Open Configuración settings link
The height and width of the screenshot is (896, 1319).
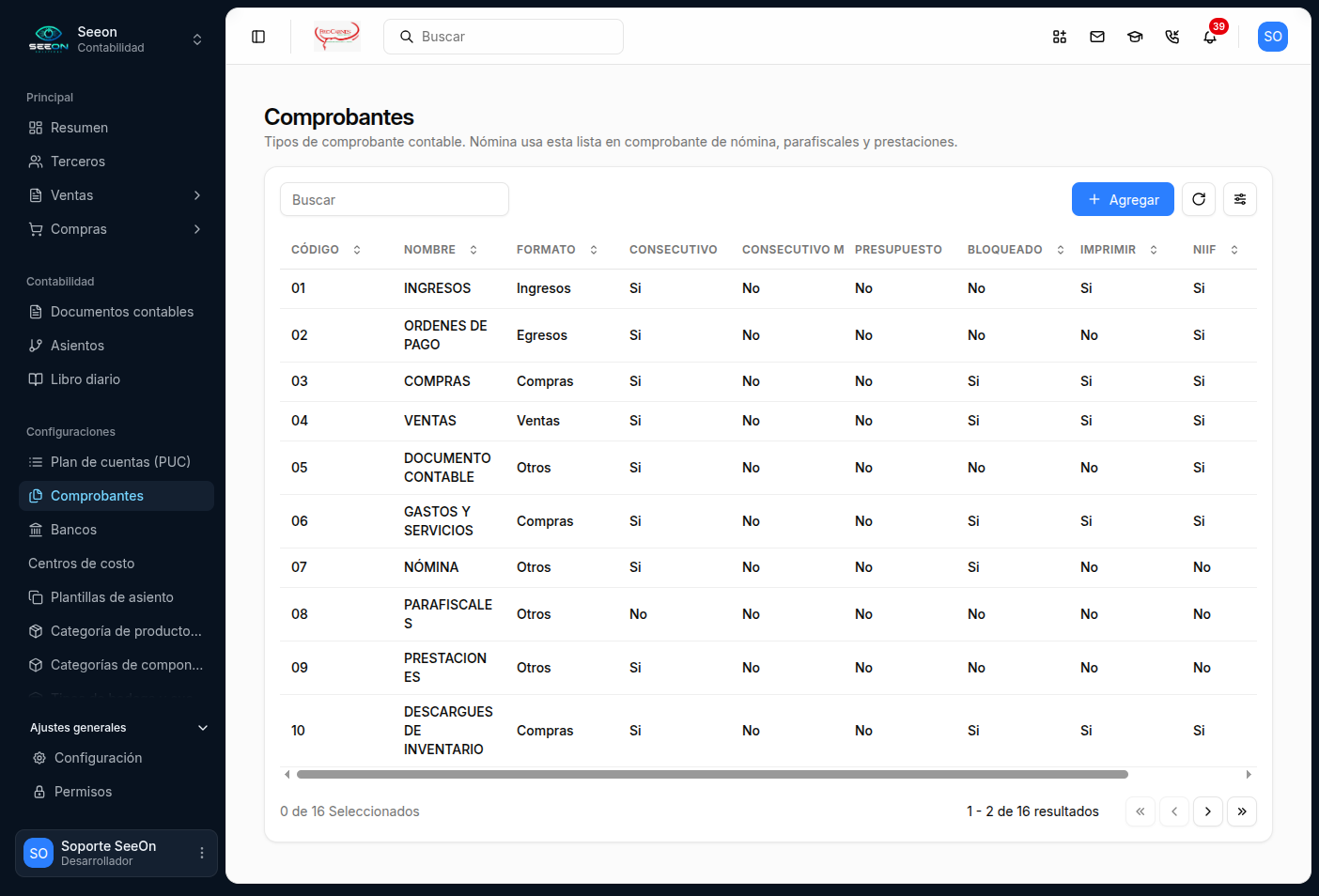[120, 758]
